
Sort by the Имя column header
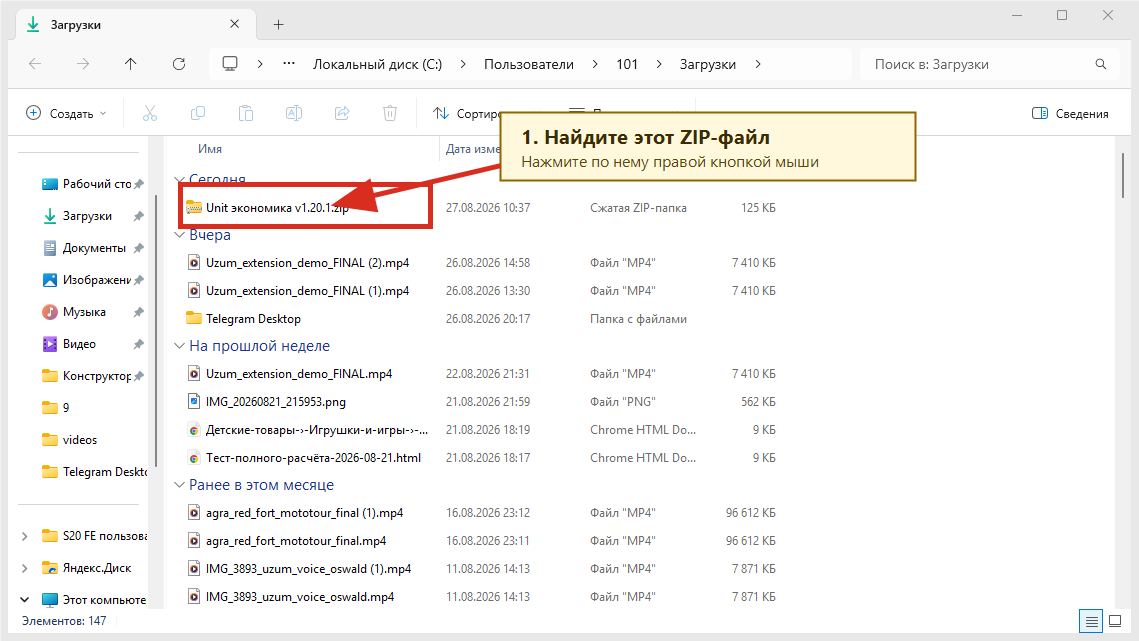210,149
